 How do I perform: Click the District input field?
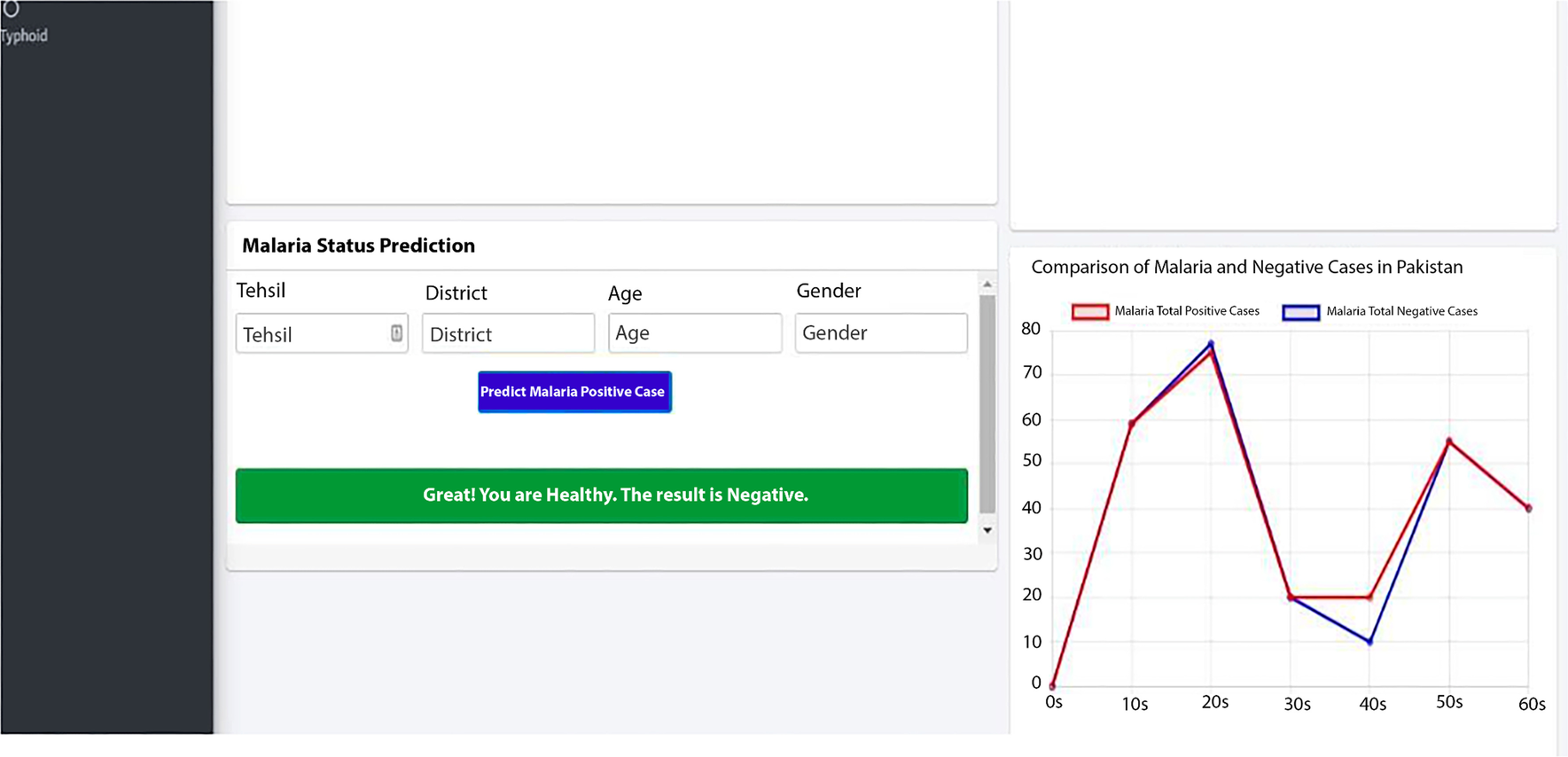click(x=508, y=333)
